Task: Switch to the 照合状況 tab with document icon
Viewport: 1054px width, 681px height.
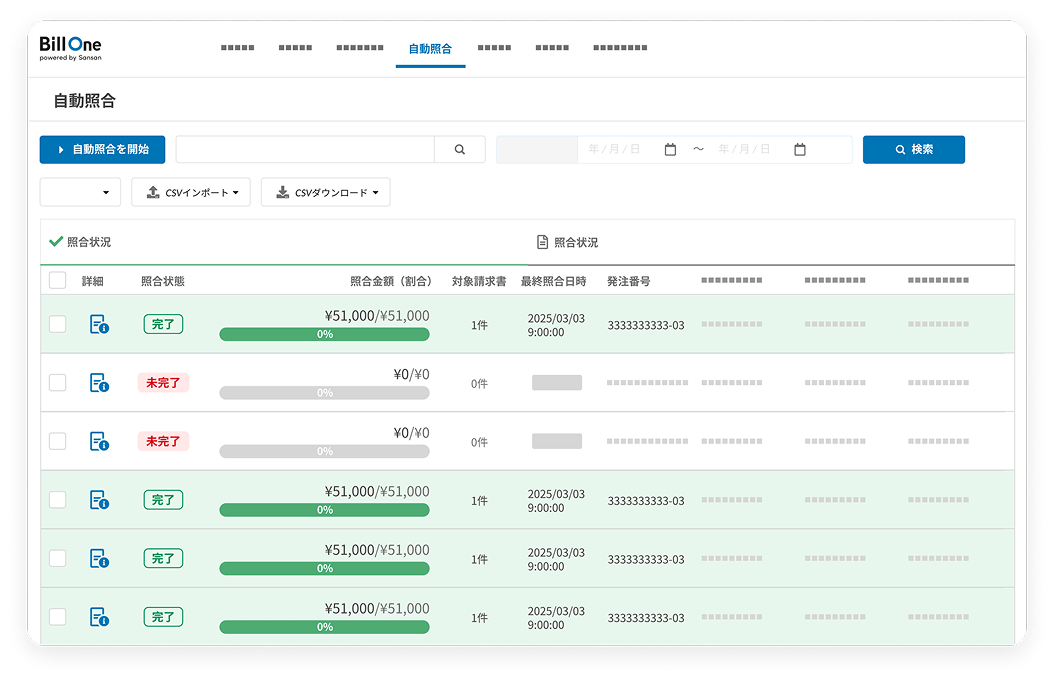Action: (567, 242)
